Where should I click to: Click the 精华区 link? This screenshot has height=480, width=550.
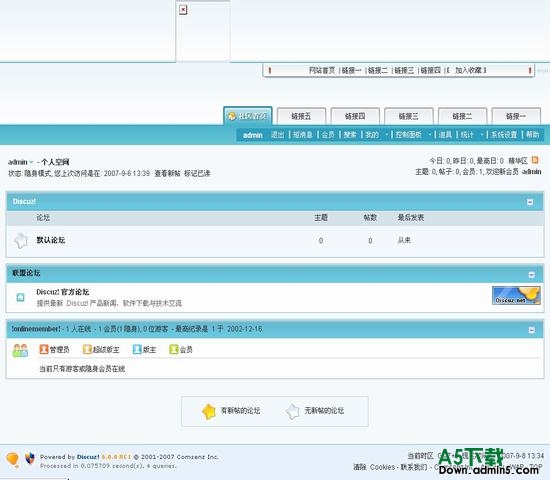(x=518, y=161)
